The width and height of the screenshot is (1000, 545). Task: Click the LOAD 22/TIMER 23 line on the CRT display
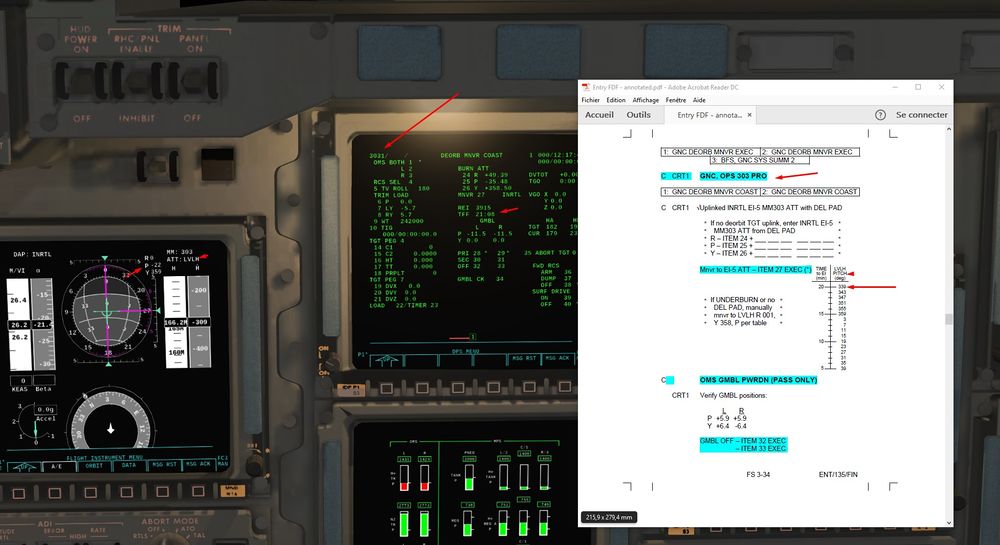(x=404, y=305)
